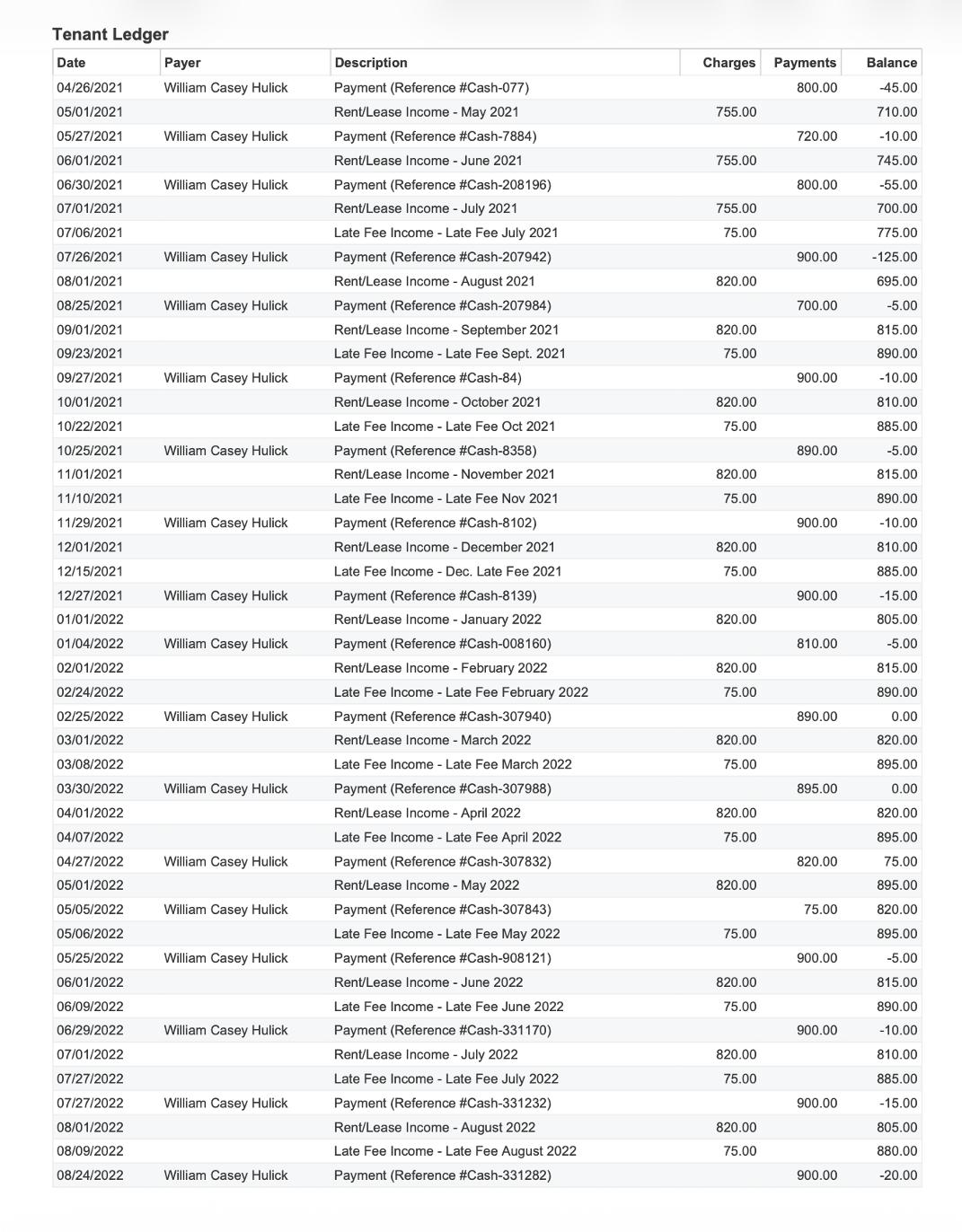Image resolution: width=962 pixels, height=1232 pixels.
Task: Click Rent/Lease Income - January 2022 entry
Action: (x=437, y=620)
